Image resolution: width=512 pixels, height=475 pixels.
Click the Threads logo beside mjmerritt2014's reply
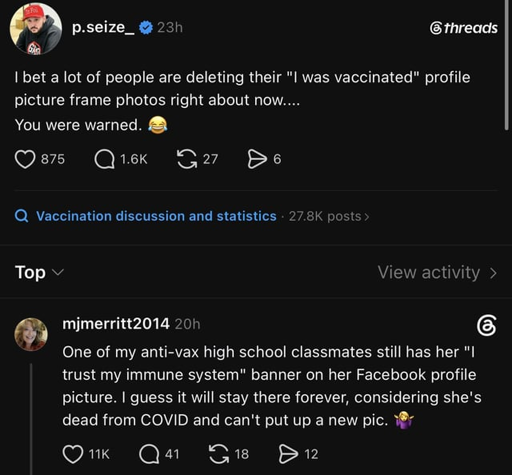(487, 326)
